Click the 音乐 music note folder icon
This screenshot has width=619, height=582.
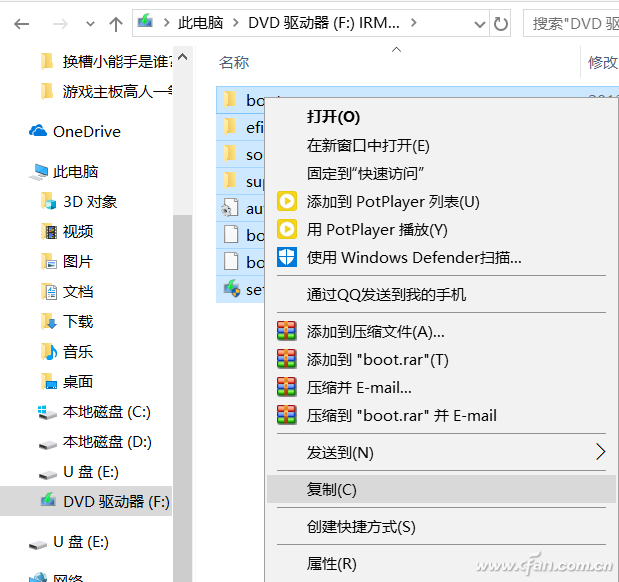click(x=49, y=351)
